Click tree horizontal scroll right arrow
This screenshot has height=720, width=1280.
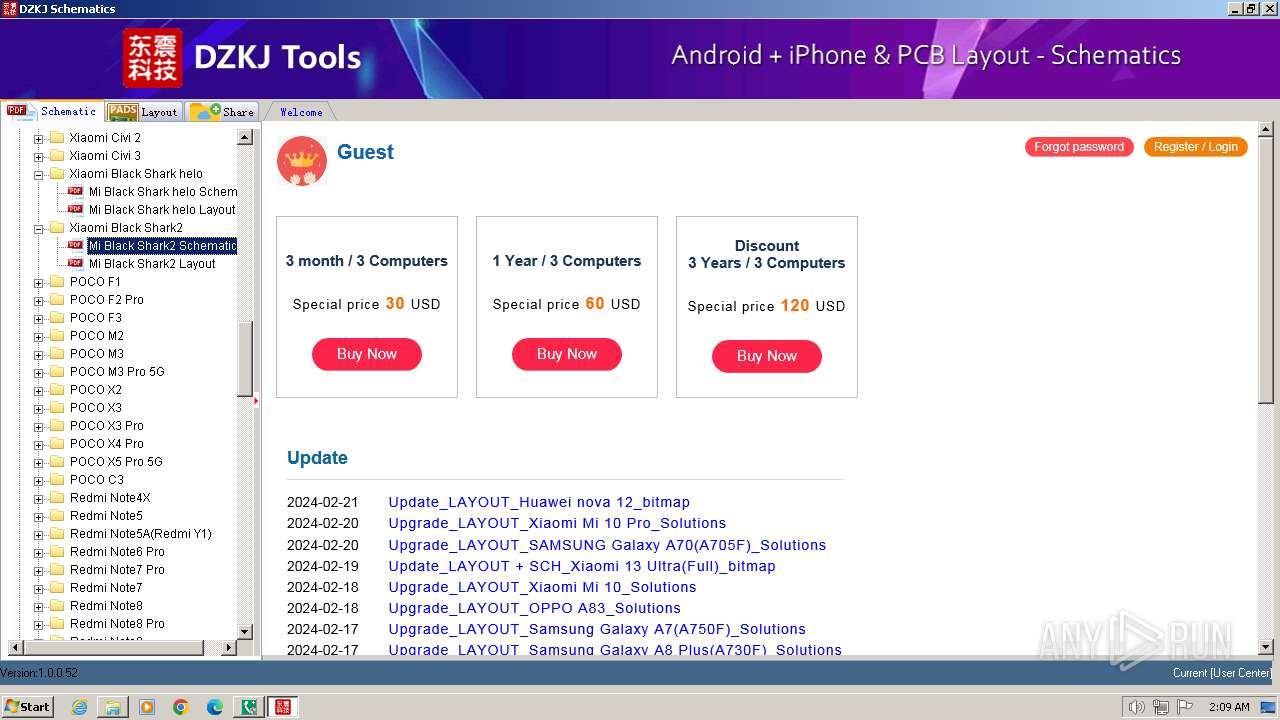point(228,648)
